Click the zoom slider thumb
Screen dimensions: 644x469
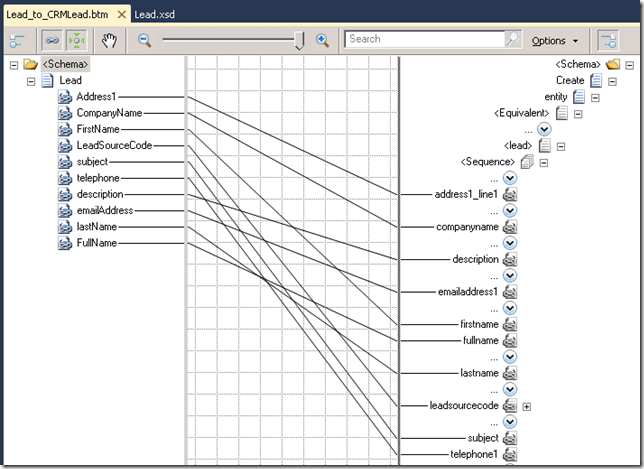point(300,41)
